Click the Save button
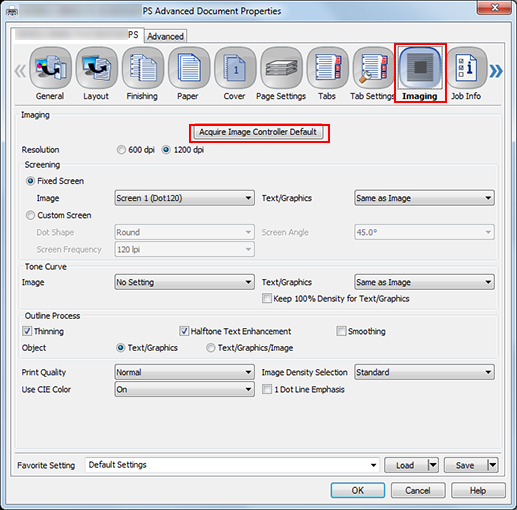The width and height of the screenshot is (517, 510). point(465,465)
